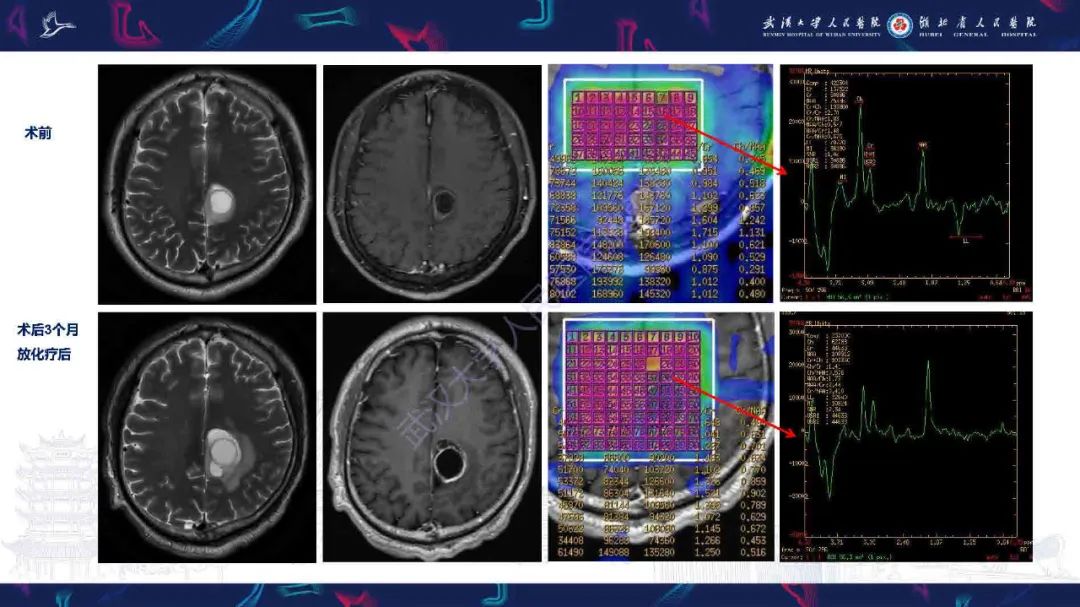The image size is (1080, 607).
Task: Open the preoperative MRS spectrum graph
Action: (906, 183)
